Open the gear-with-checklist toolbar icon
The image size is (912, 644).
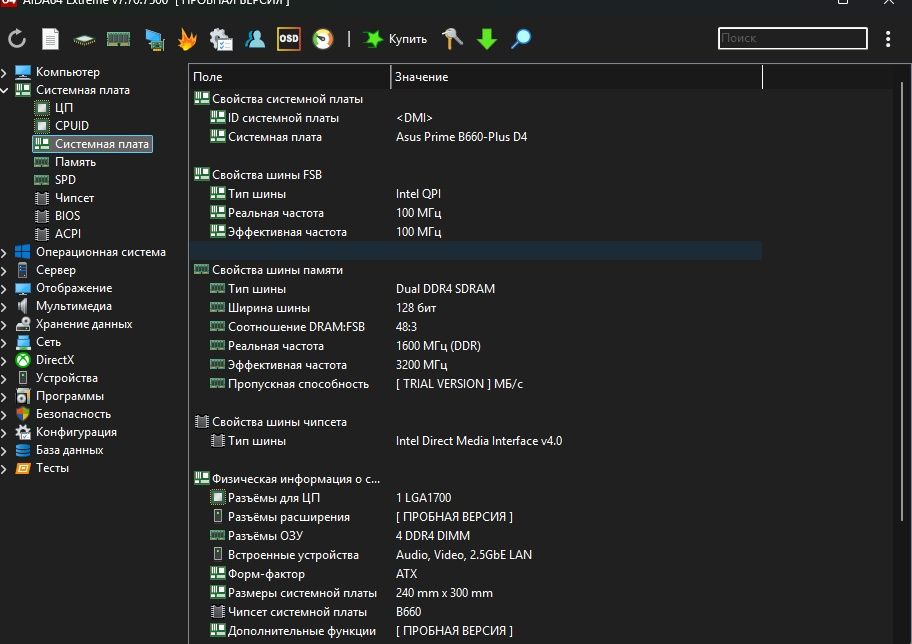coord(221,39)
